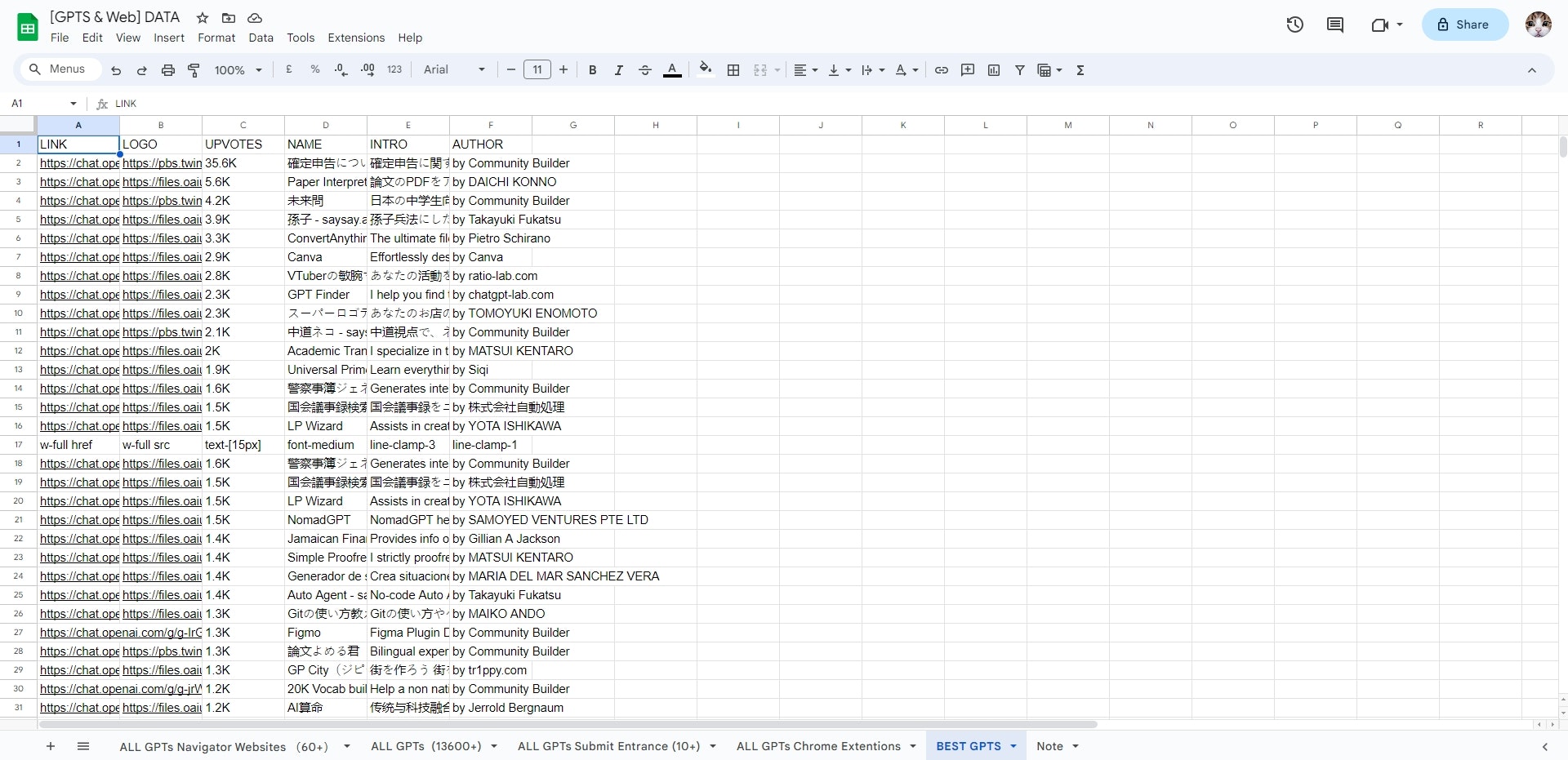Image resolution: width=1568 pixels, height=760 pixels.
Task: Toggle strikethrough formatting
Action: (645, 70)
